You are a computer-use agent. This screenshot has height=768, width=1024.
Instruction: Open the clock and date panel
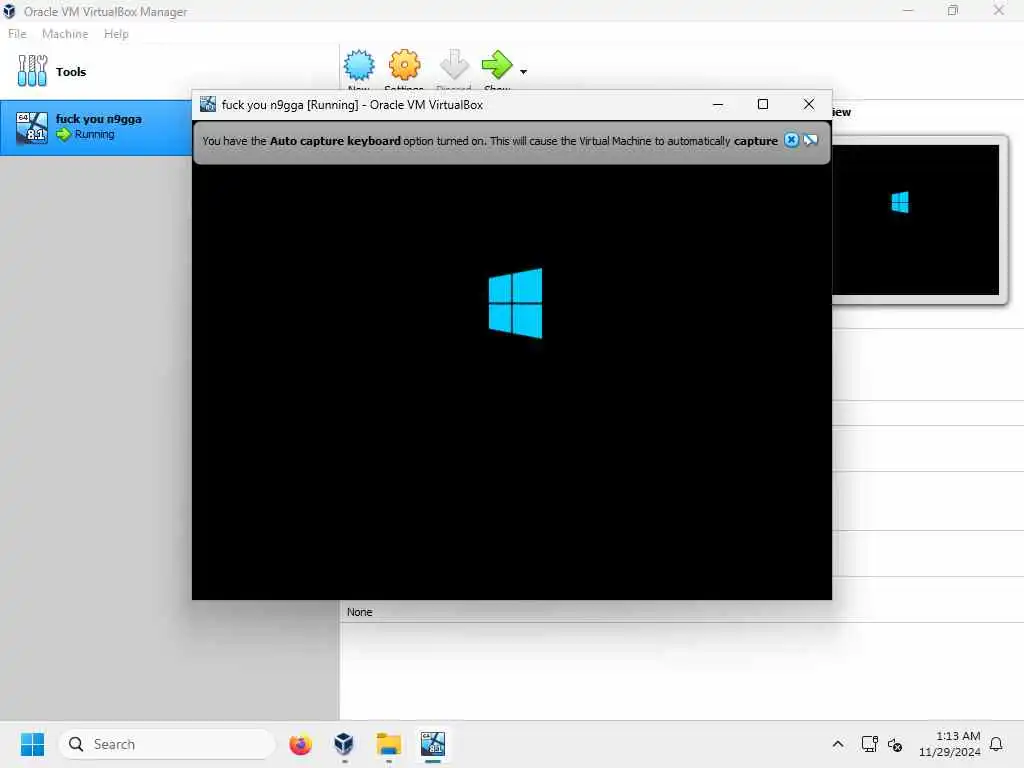pos(950,744)
